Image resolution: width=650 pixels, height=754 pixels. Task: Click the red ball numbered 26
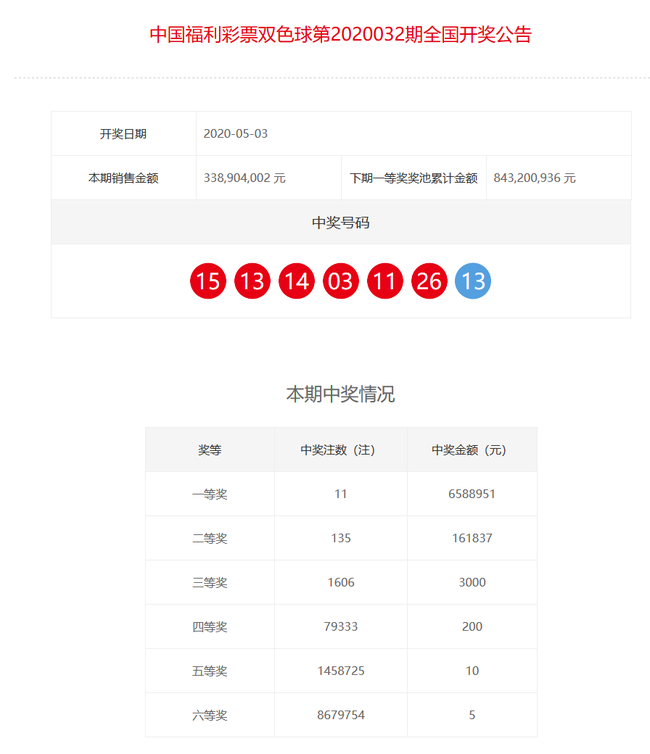(429, 281)
